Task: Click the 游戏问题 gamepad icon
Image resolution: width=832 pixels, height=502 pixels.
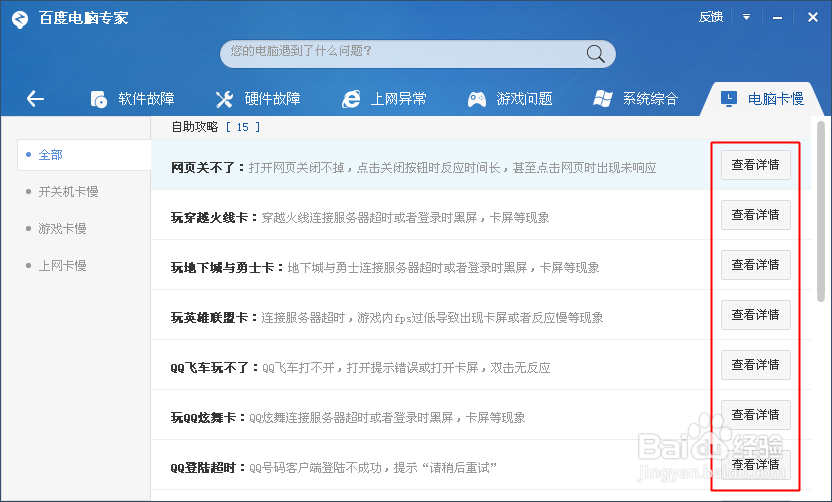Action: (x=476, y=99)
